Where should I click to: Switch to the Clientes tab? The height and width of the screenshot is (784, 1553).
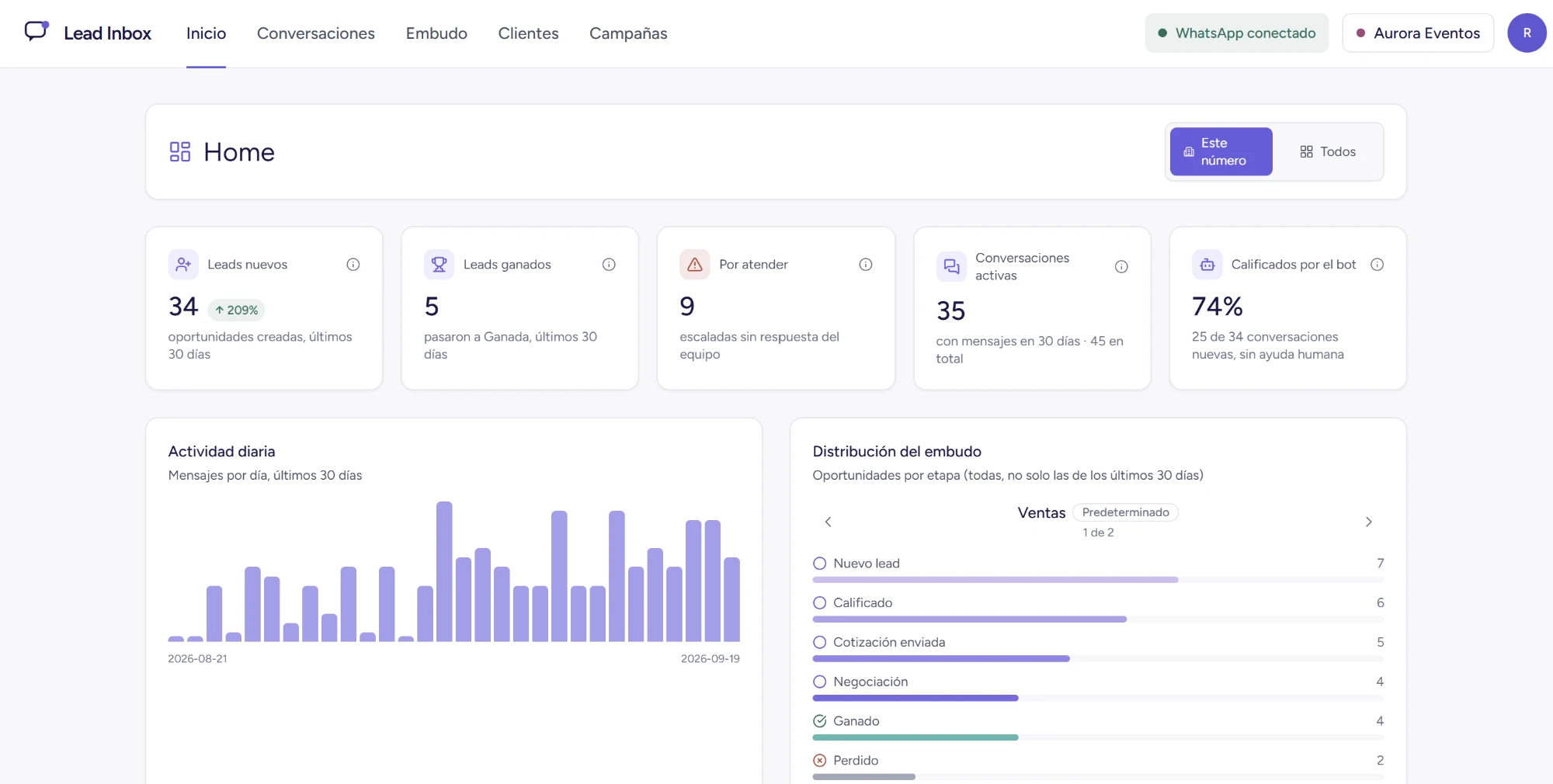pyautogui.click(x=528, y=33)
